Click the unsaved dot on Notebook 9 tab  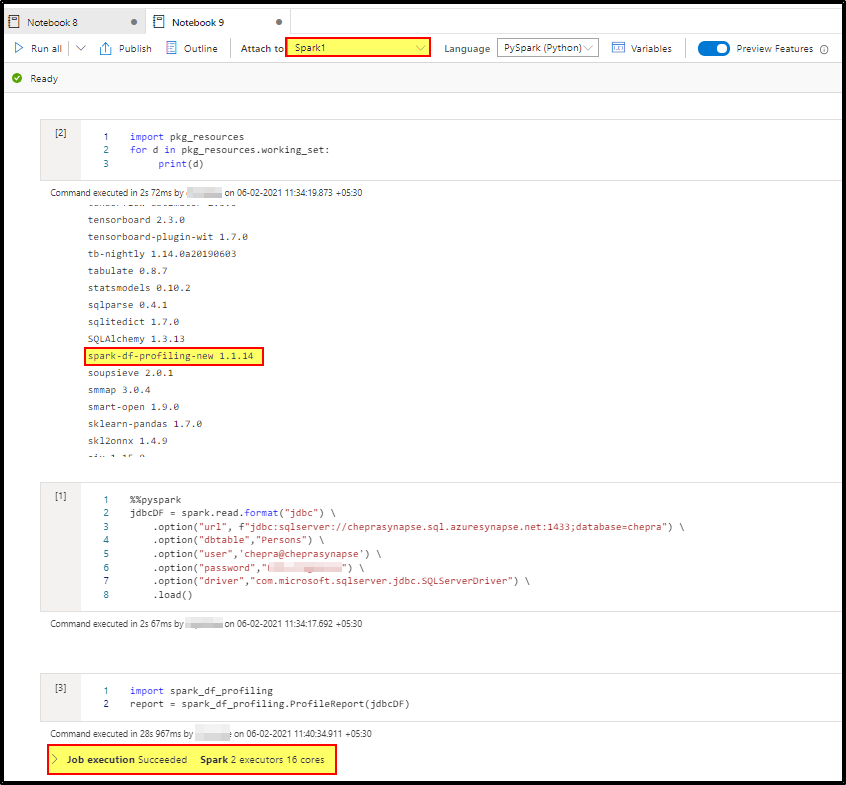pyautogui.click(x=279, y=22)
